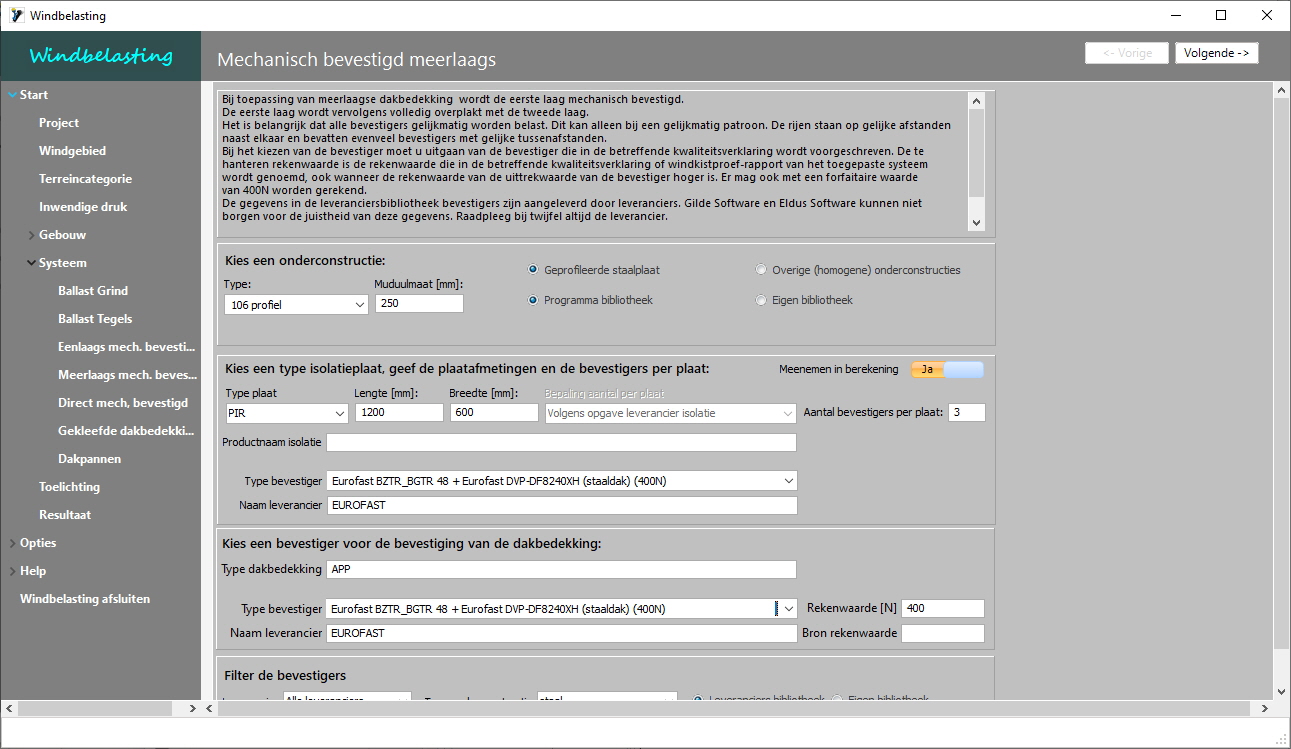Minimize the Windbelasting window
This screenshot has height=749, width=1291.
pyautogui.click(x=1175, y=15)
